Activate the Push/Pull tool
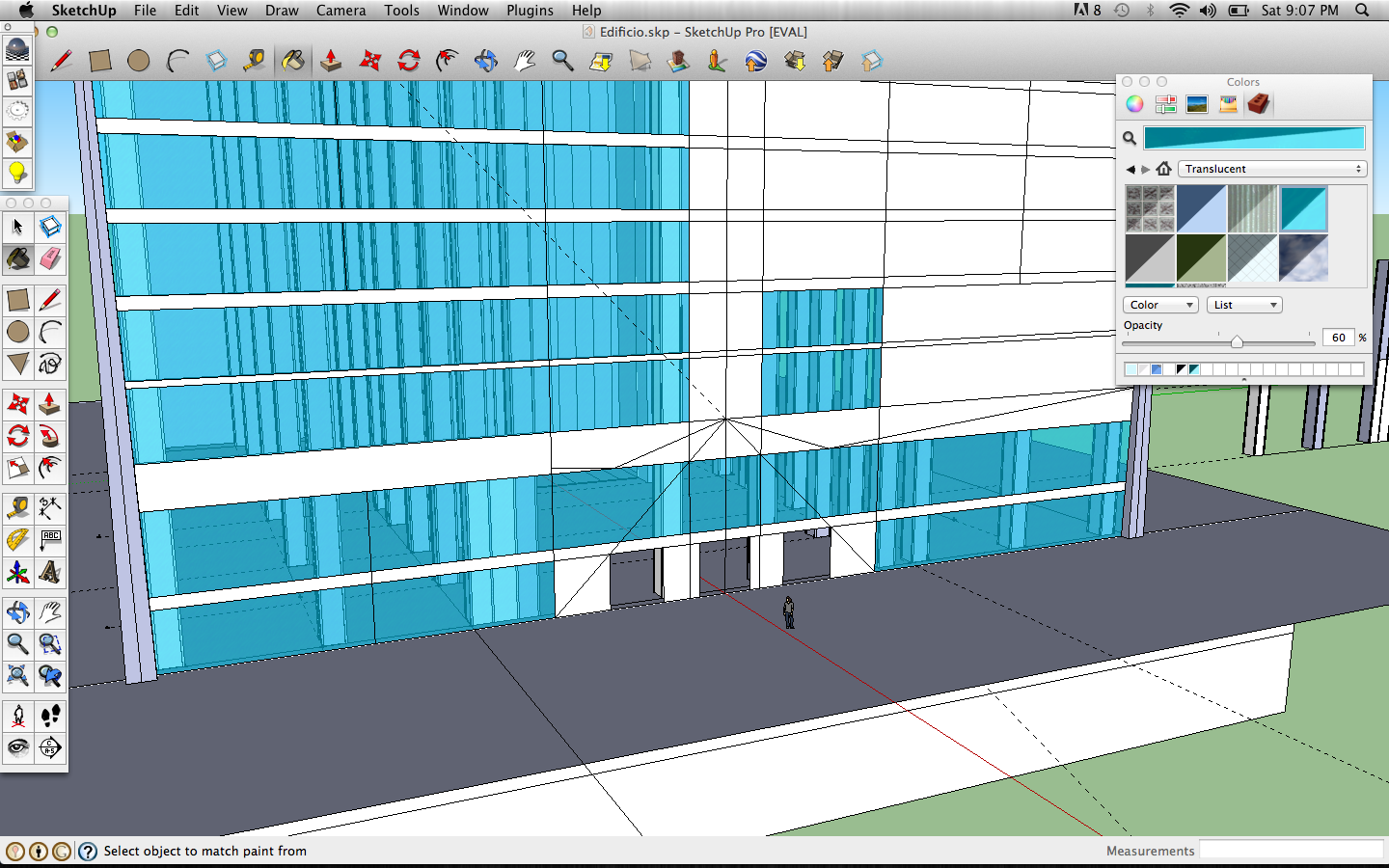The image size is (1389, 868). (x=332, y=60)
